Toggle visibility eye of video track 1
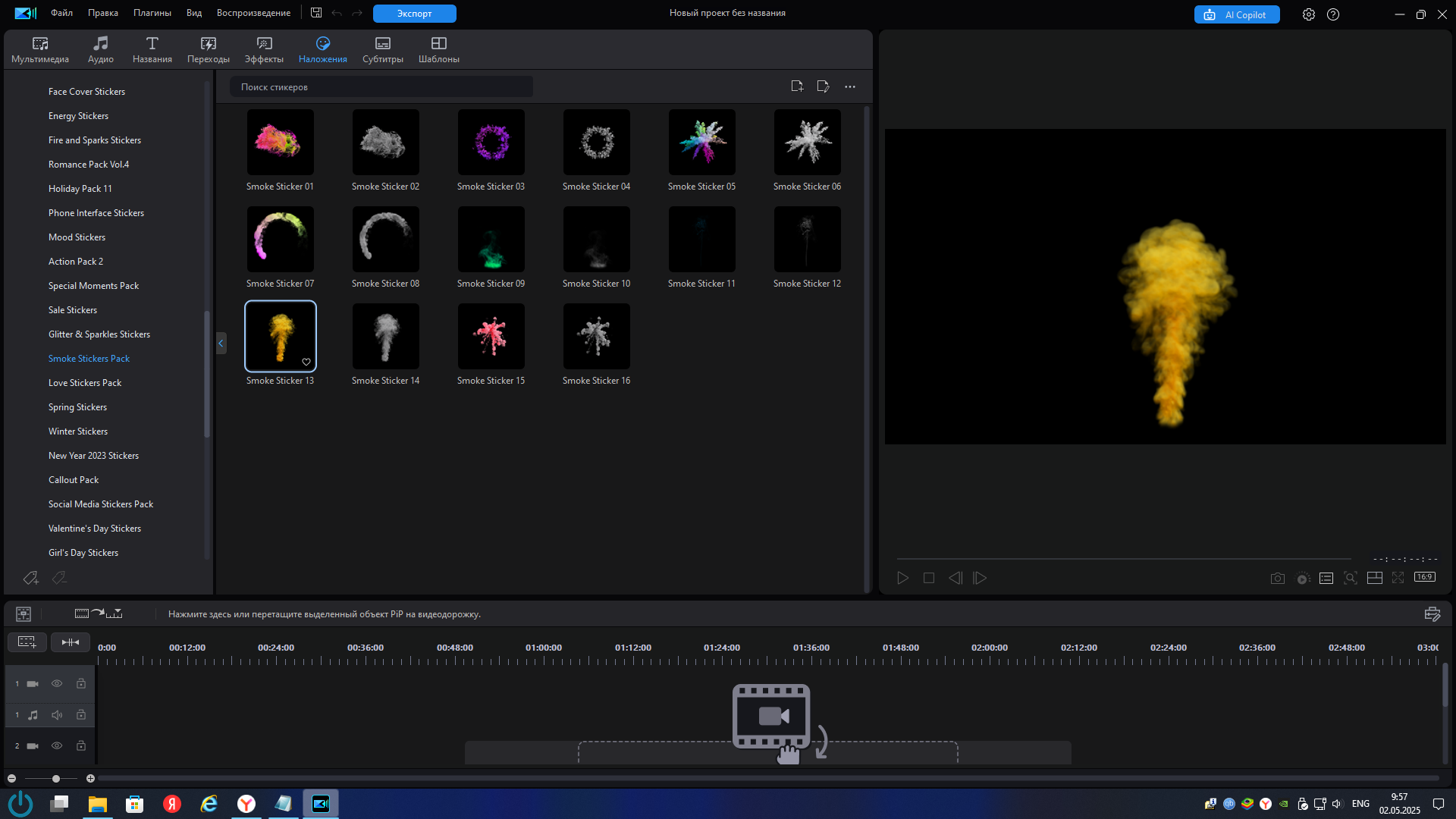This screenshot has width=1456, height=819. coord(57,684)
